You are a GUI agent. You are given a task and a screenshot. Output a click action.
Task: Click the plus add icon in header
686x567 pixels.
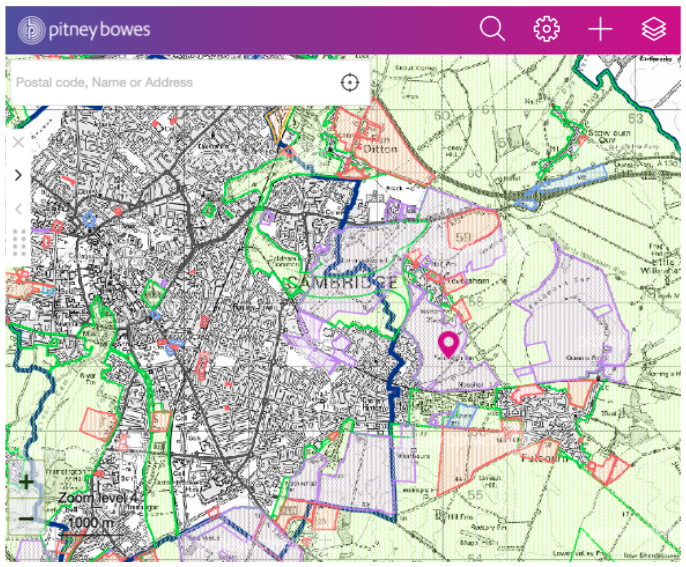click(600, 29)
